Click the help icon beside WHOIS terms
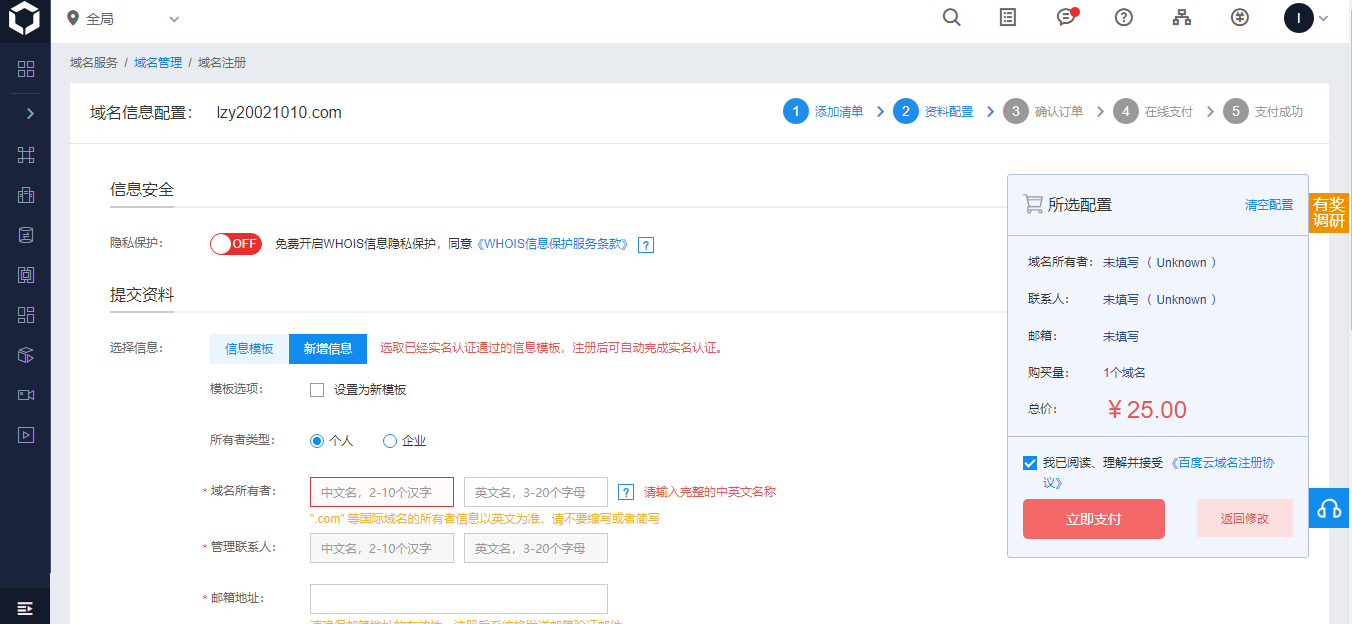Screen dimensions: 1352x624 coord(646,245)
